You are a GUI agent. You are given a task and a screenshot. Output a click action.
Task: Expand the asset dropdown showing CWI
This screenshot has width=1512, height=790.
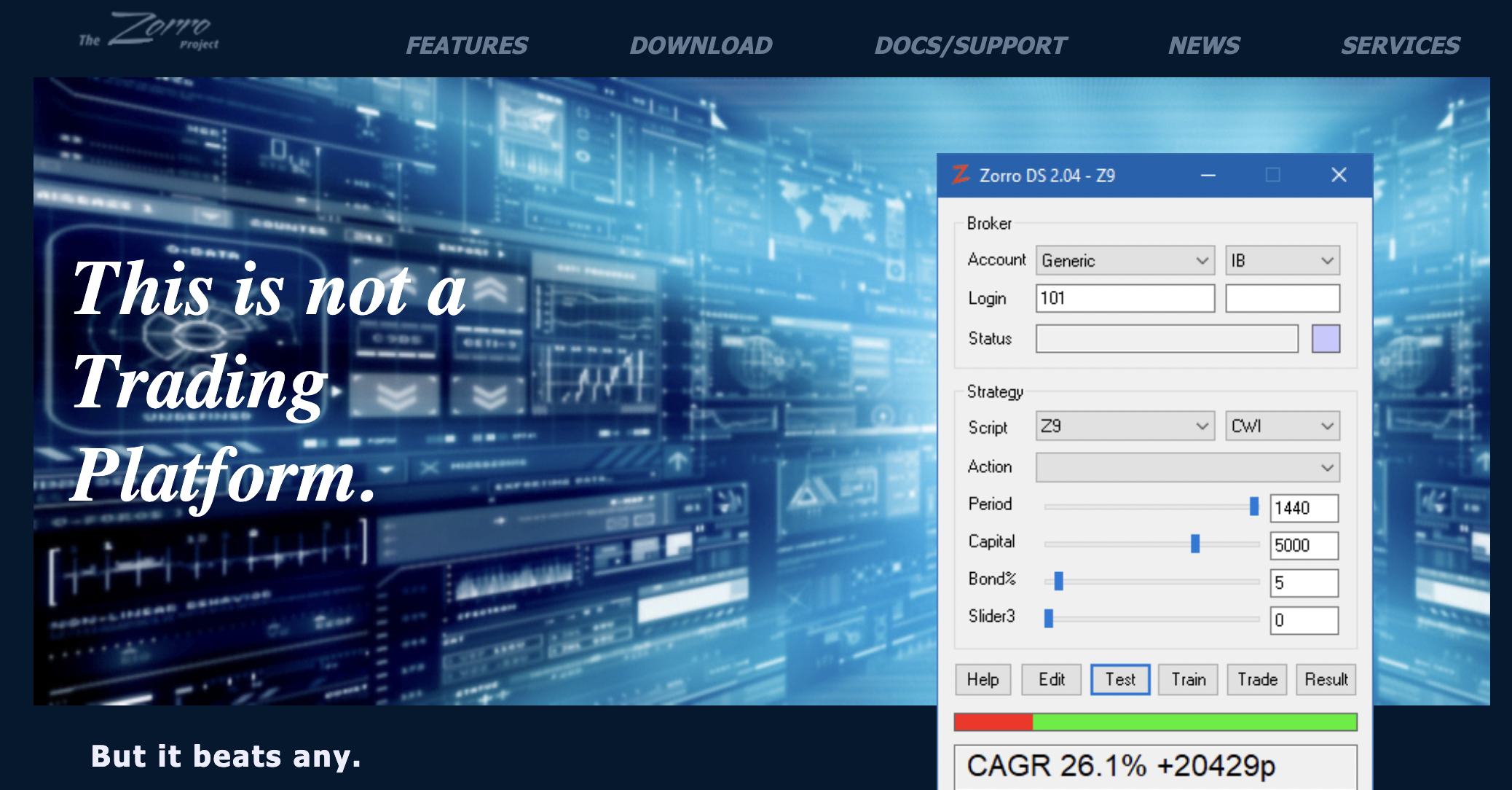[1283, 426]
